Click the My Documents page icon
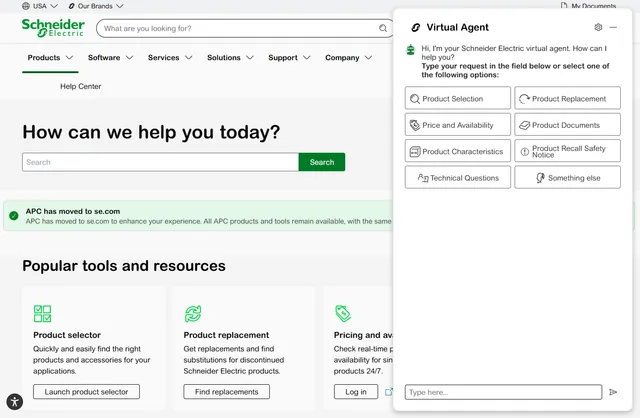The height and width of the screenshot is (418, 640). (564, 6)
